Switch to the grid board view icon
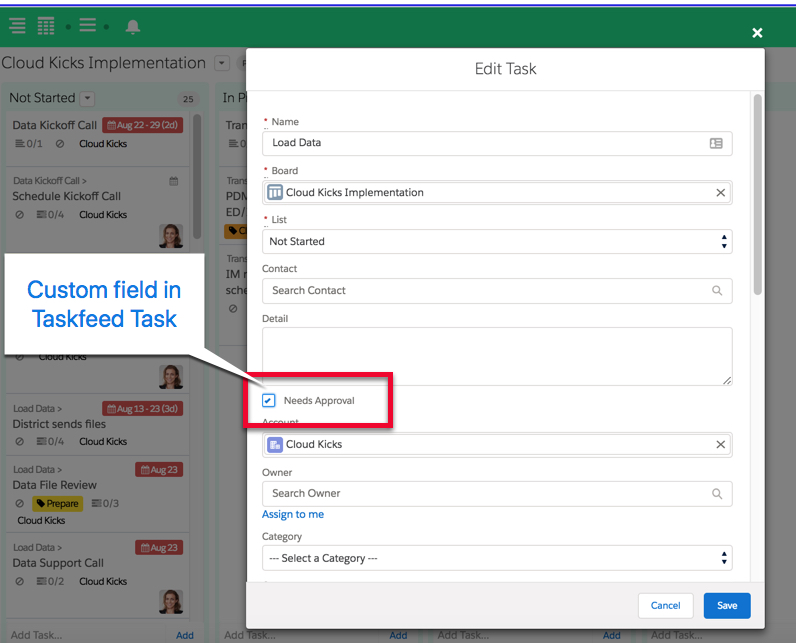 [x=46, y=25]
